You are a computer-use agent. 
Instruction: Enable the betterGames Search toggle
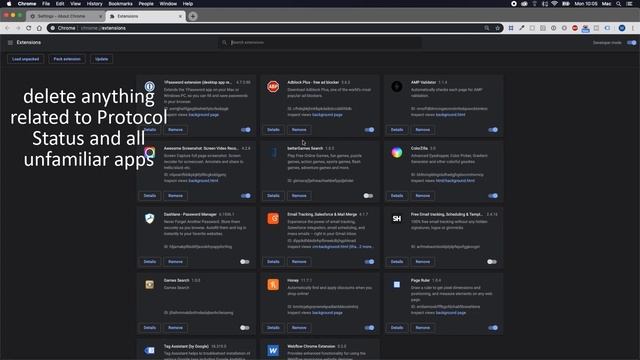click(368, 196)
